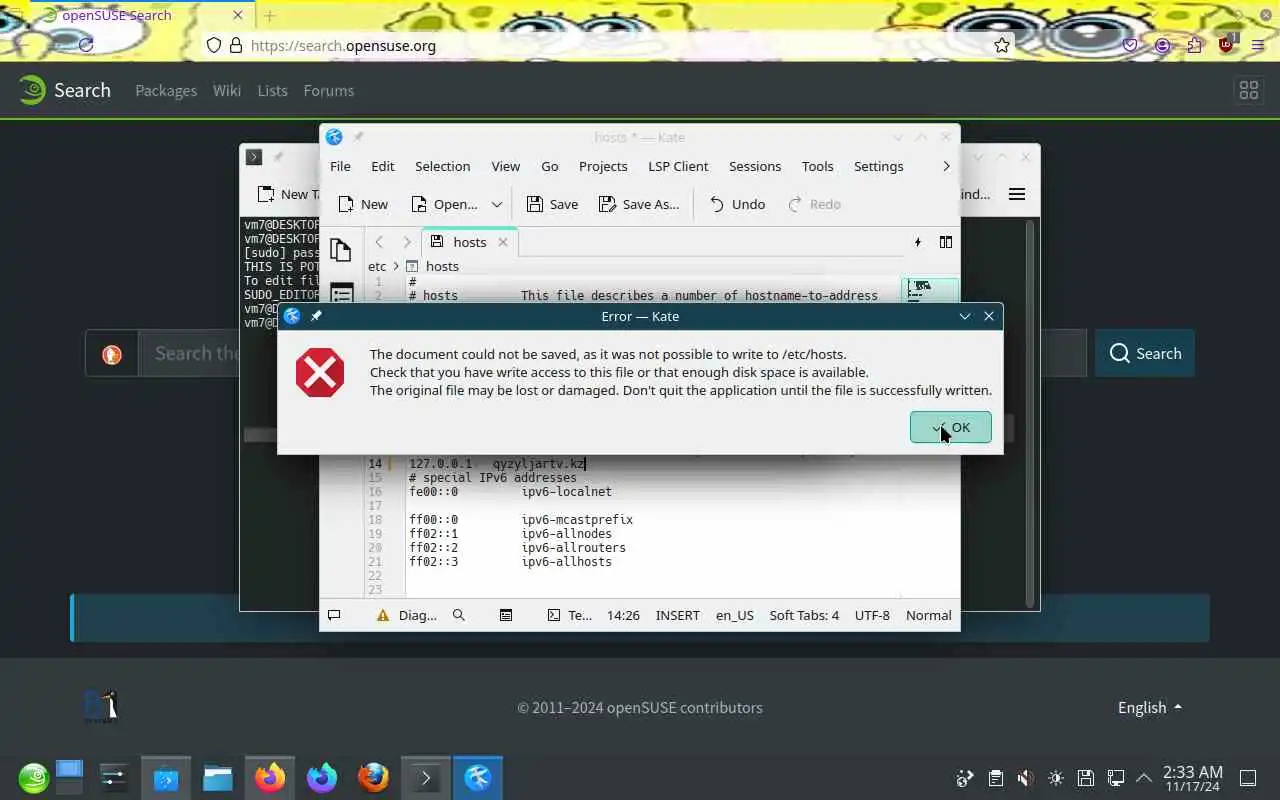This screenshot has width=1280, height=800.
Task: Click the Kate icon in error dialog titlebar
Action: point(292,316)
